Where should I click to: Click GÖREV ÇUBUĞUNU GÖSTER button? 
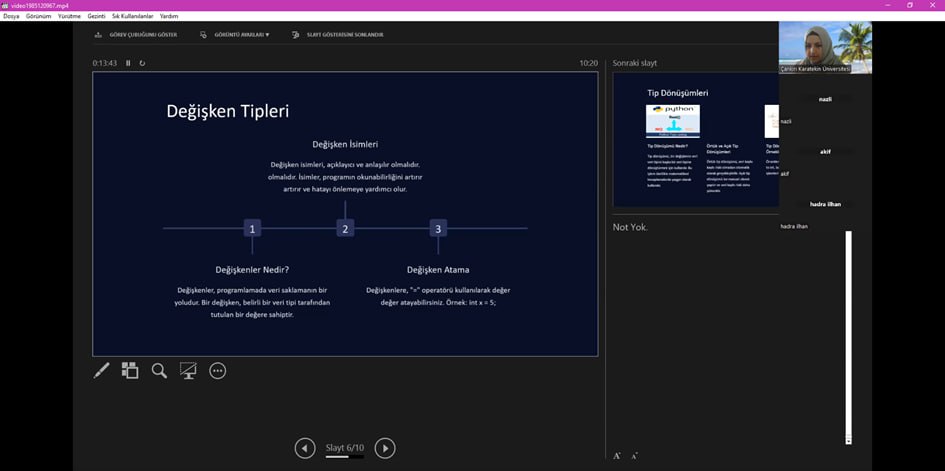click(136, 35)
